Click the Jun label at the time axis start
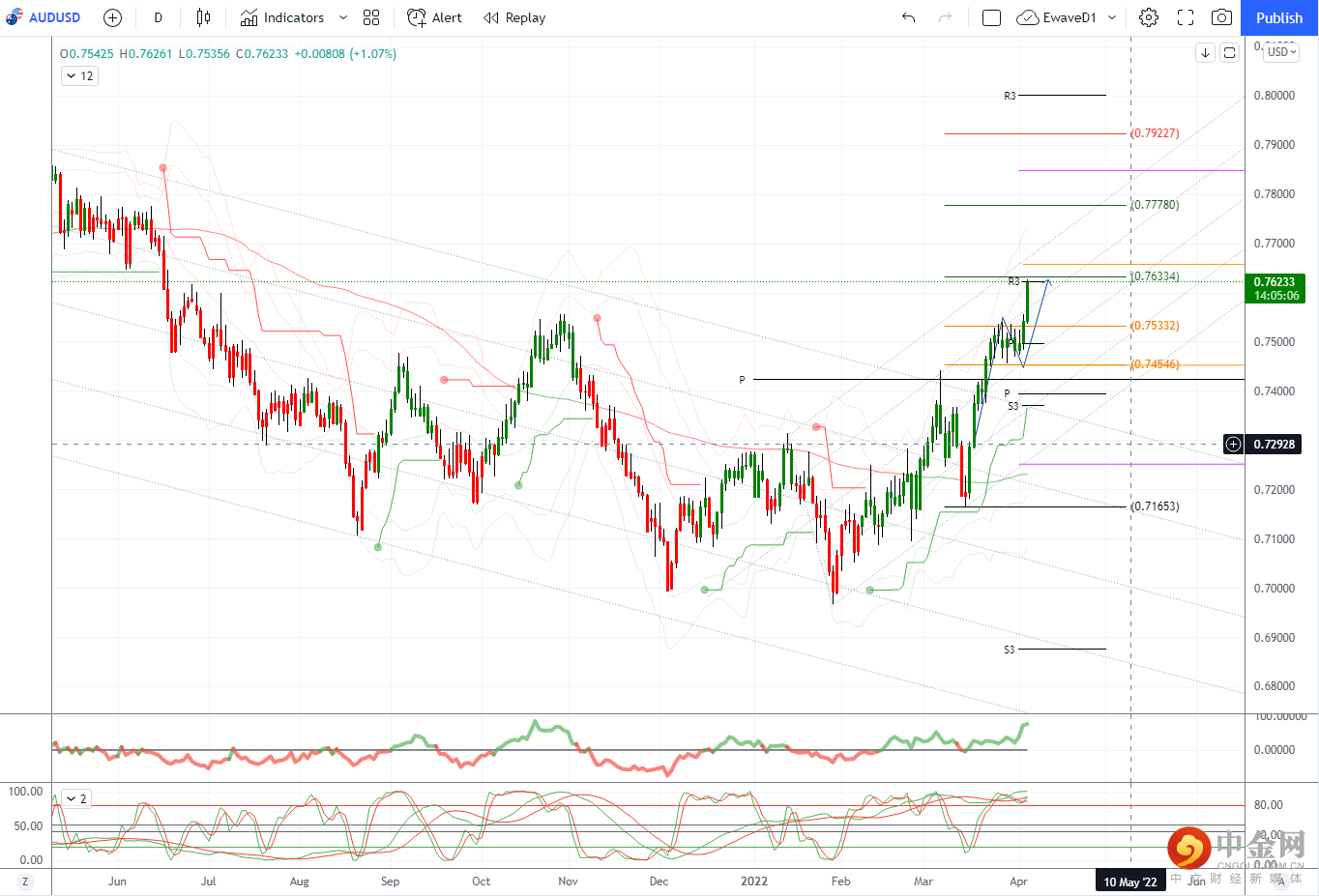 117,882
